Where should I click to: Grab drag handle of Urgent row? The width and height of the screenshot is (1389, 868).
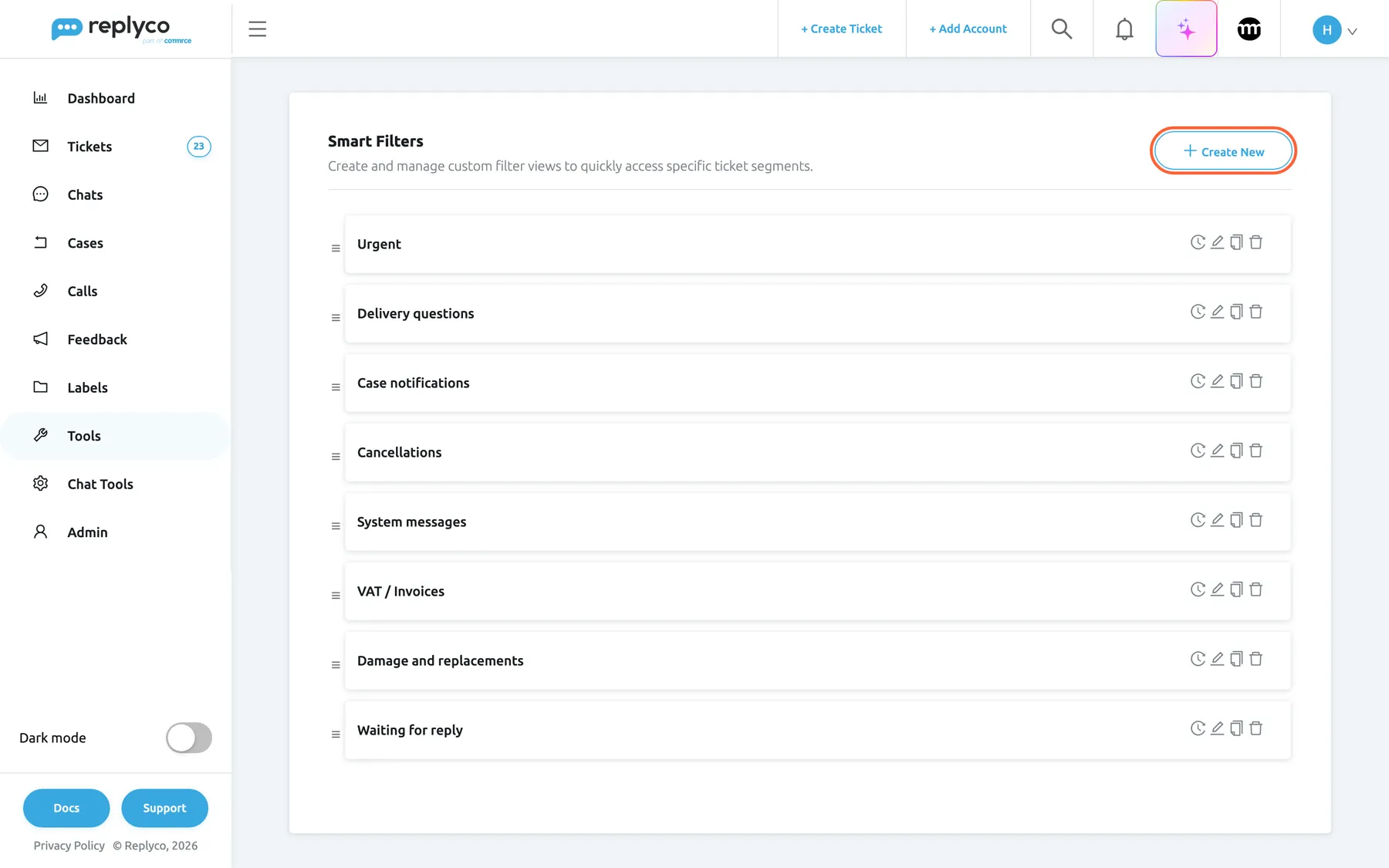click(x=336, y=248)
